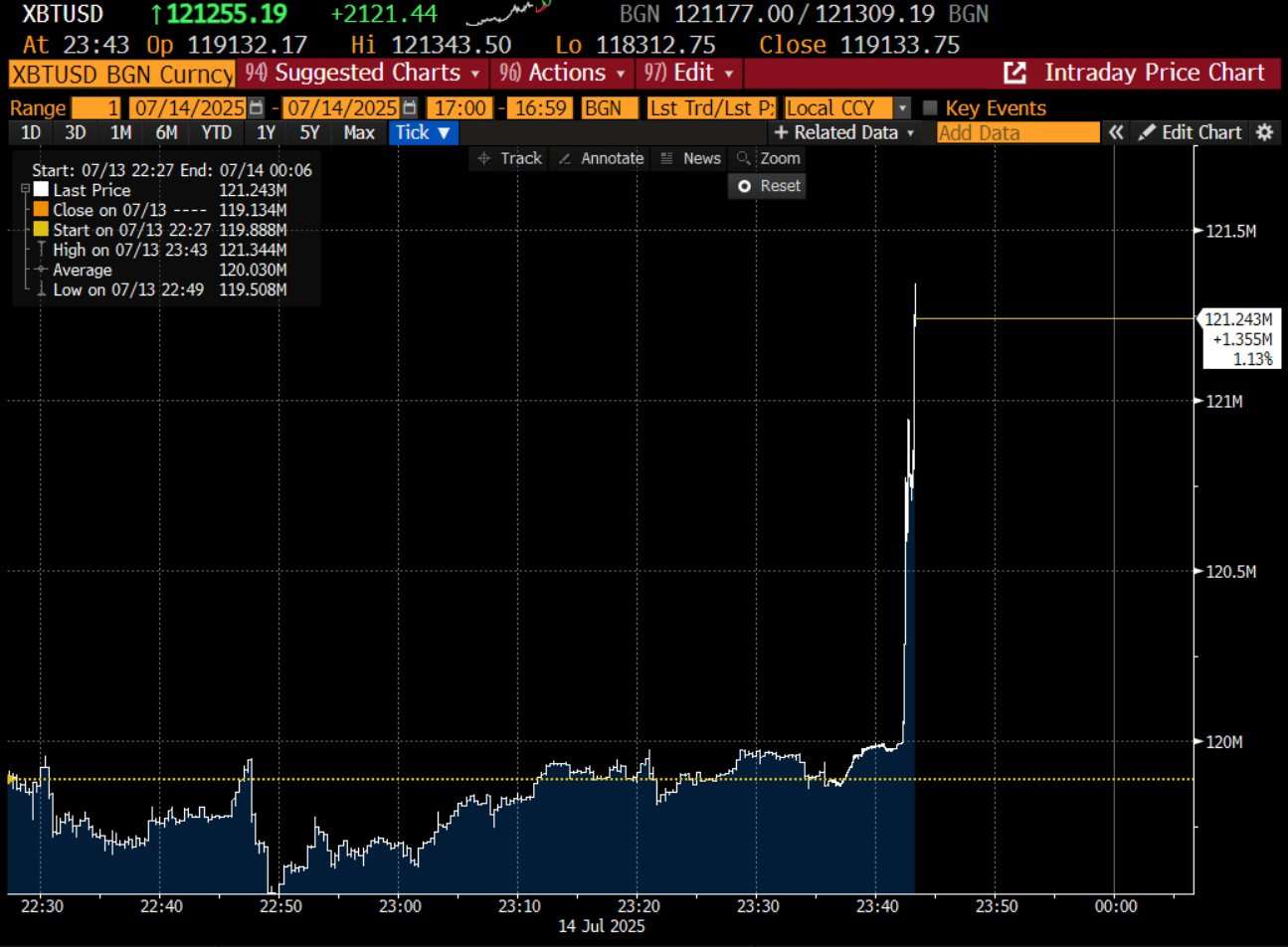Open end date calendar picker icon
The width and height of the screenshot is (1288, 947).
click(409, 108)
